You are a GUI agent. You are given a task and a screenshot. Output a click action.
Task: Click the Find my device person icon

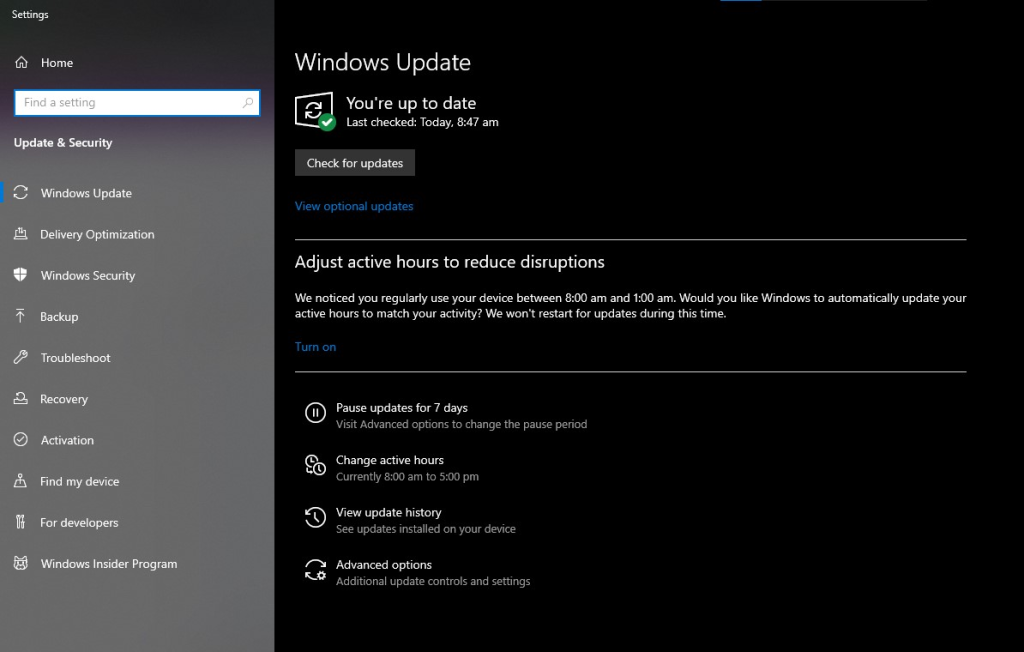click(21, 481)
